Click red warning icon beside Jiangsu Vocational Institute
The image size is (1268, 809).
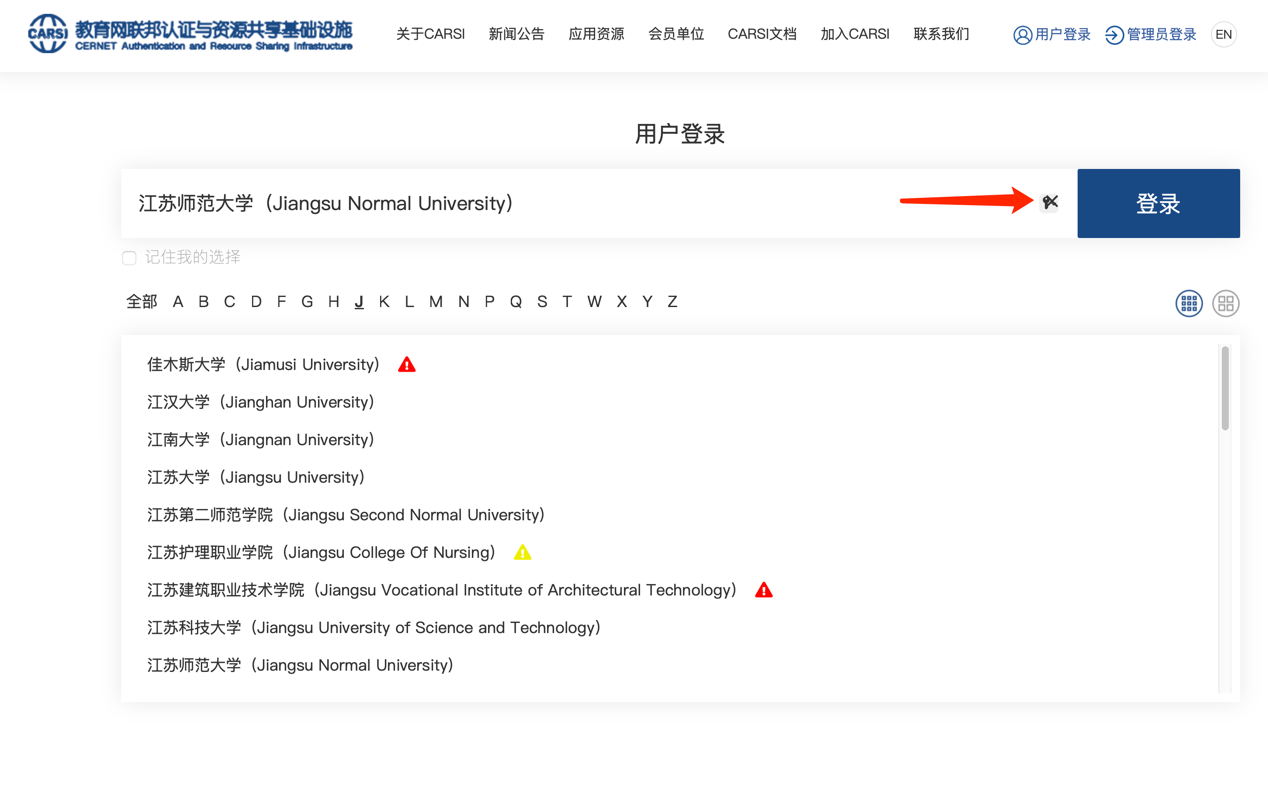[764, 590]
